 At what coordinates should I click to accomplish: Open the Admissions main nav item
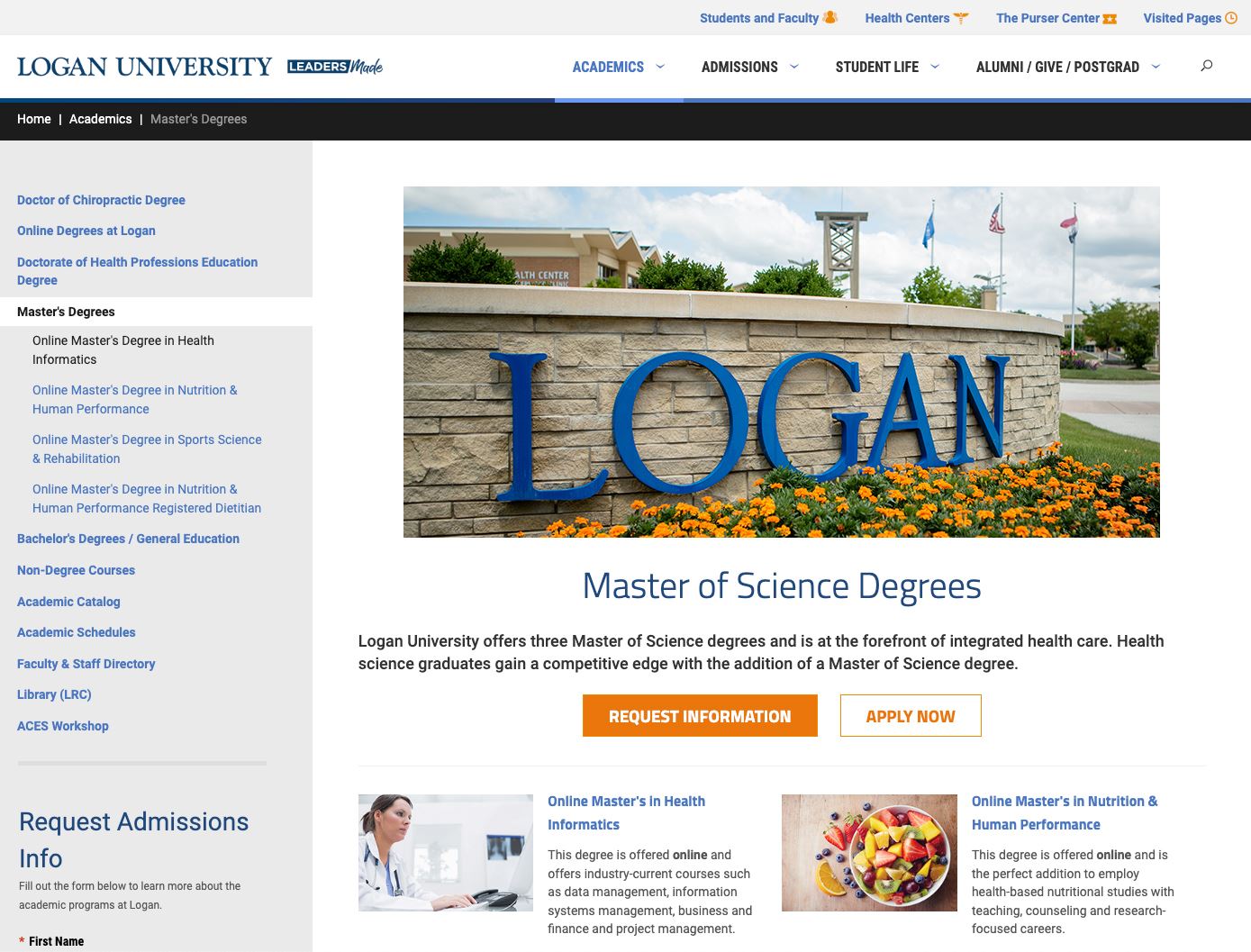pyautogui.click(x=739, y=67)
